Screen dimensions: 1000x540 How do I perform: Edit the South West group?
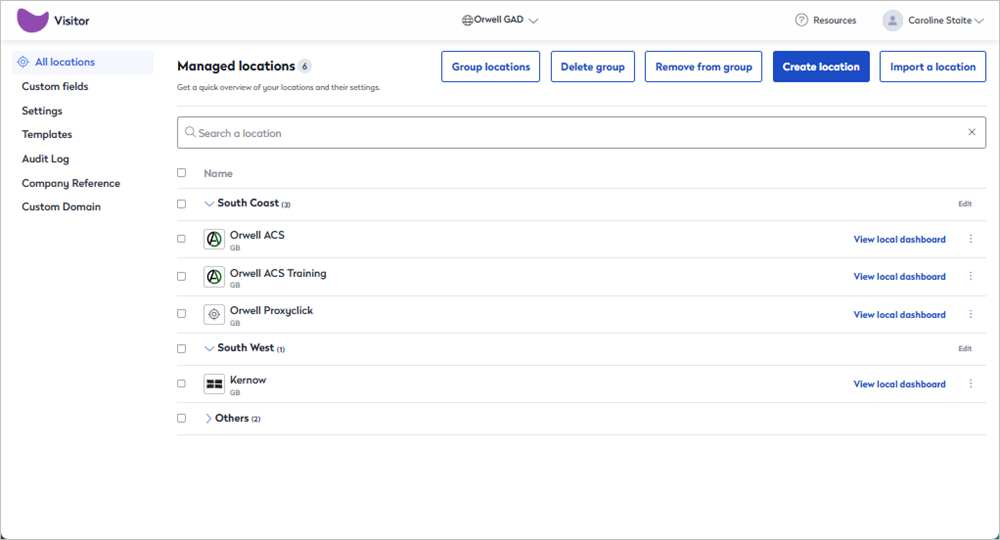pyautogui.click(x=965, y=349)
